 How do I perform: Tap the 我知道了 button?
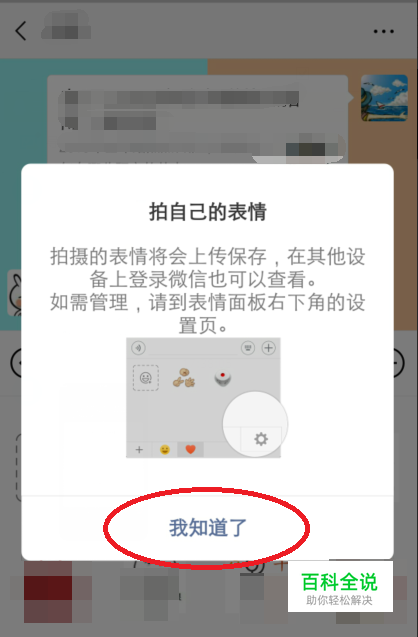208,527
